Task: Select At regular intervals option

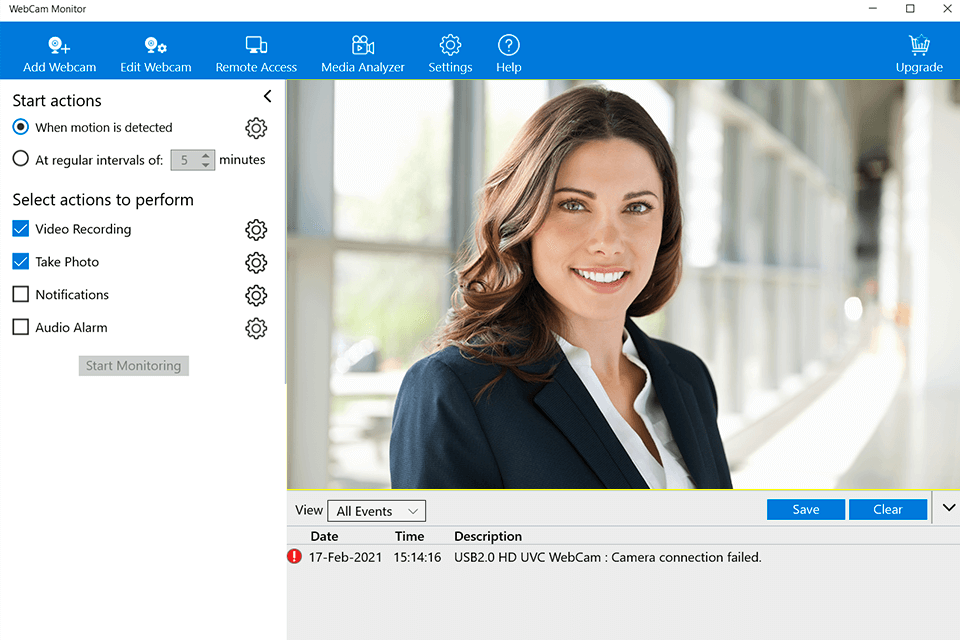Action: 20,159
